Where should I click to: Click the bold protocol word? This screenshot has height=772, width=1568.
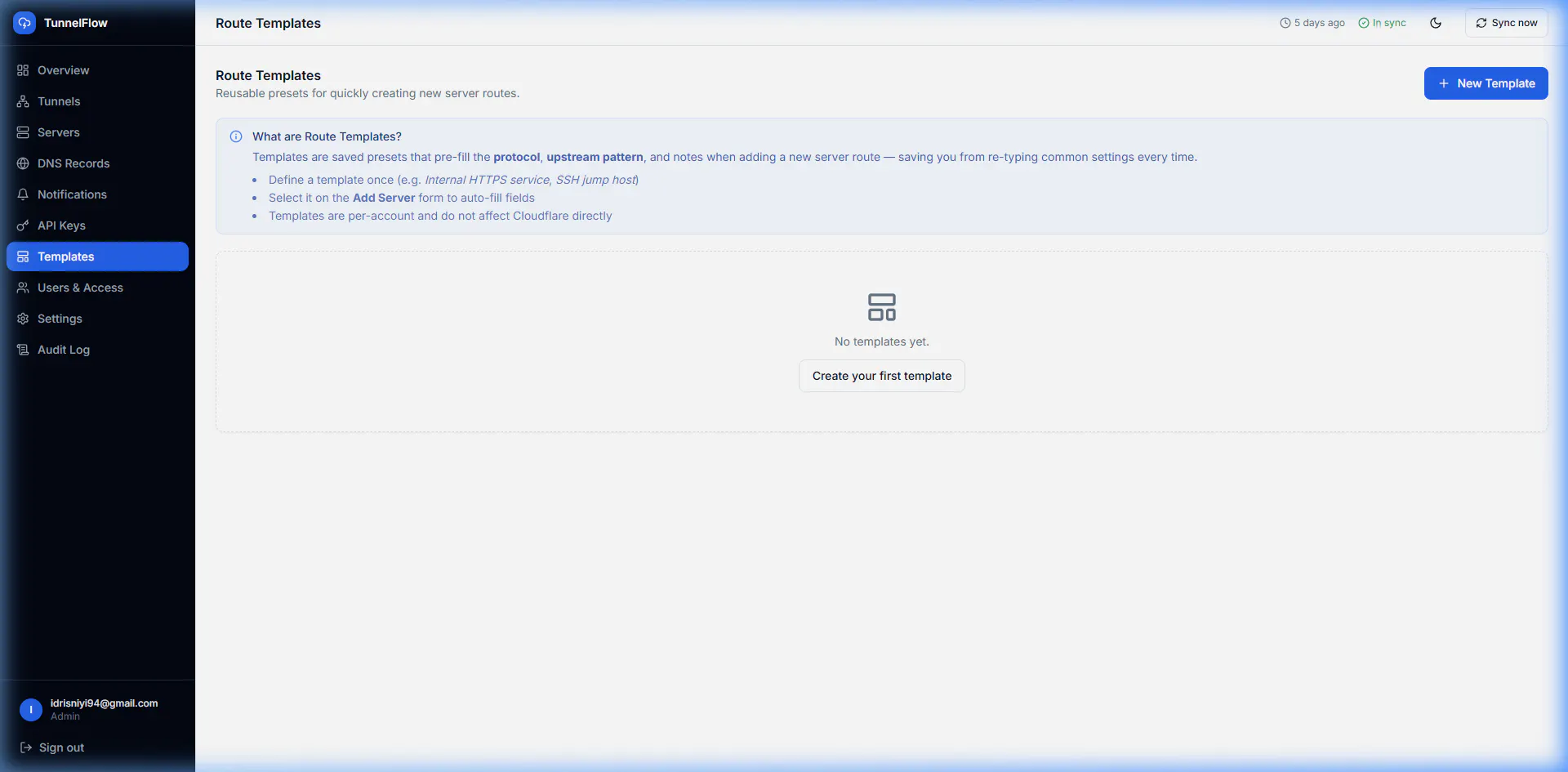(x=516, y=157)
